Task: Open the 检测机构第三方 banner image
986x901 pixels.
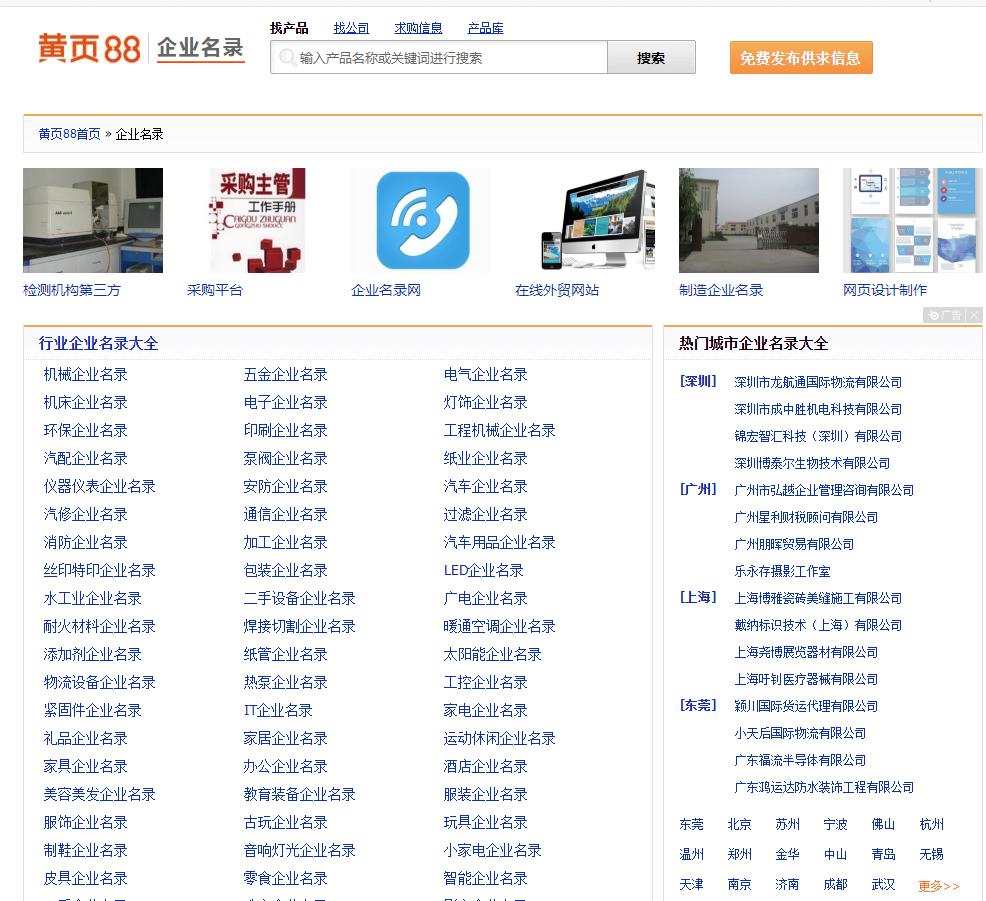Action: coord(92,220)
